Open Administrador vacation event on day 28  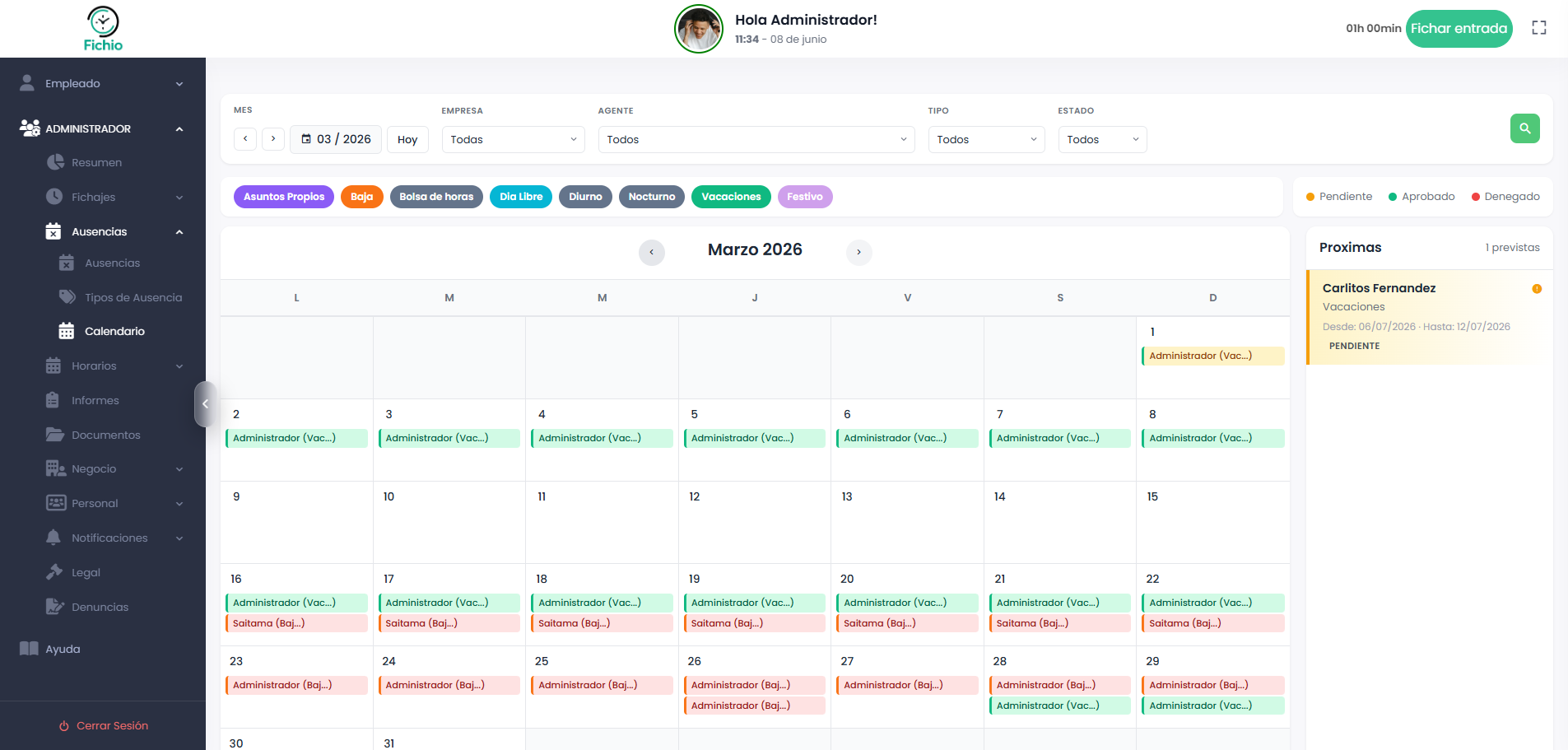pos(1060,706)
